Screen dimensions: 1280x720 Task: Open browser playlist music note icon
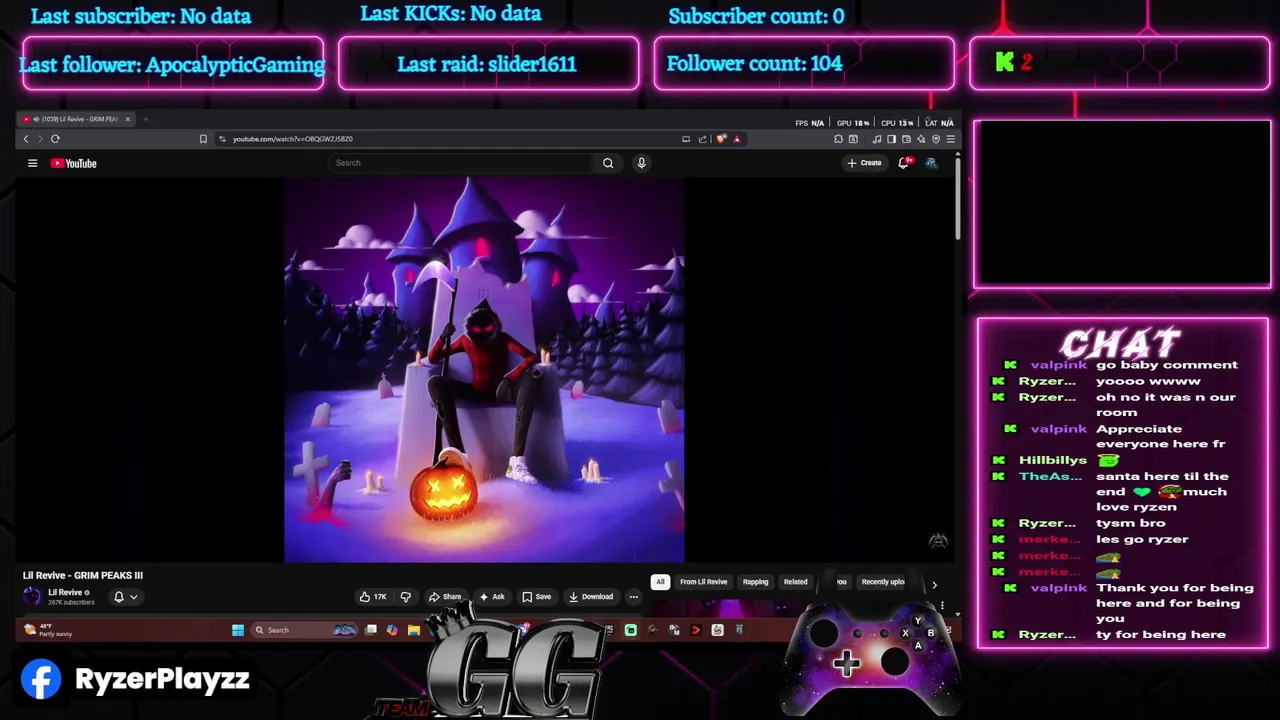pyautogui.click(x=877, y=139)
